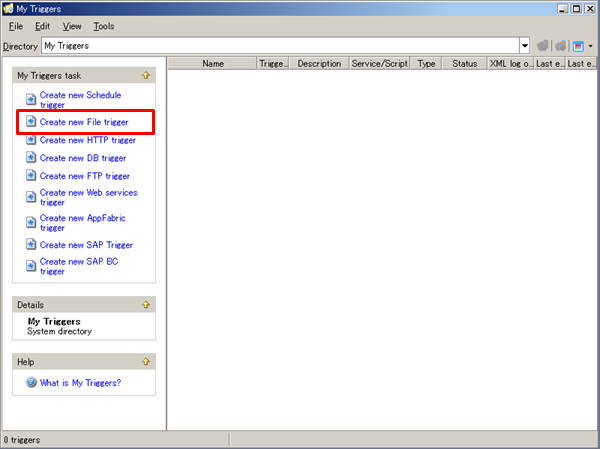This screenshot has width=600, height=449.
Task: Open What is My Triggers? help link
Action: 80,382
